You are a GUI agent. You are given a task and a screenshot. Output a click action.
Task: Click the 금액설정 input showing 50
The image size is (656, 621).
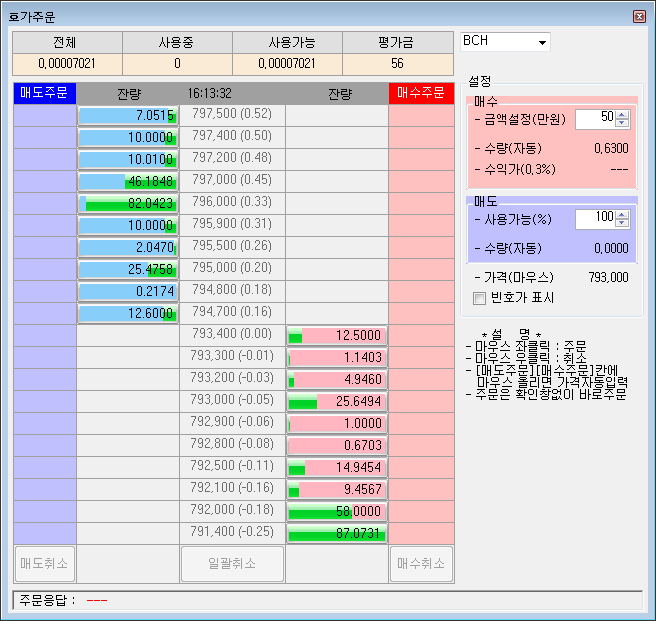pos(596,119)
